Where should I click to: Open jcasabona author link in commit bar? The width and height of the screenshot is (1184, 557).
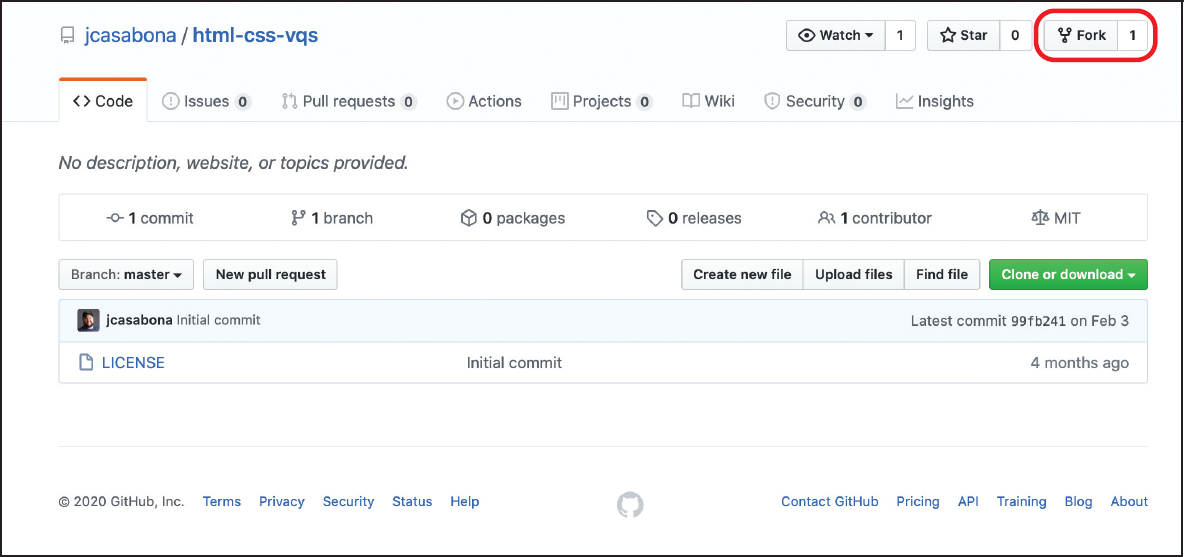tap(140, 320)
